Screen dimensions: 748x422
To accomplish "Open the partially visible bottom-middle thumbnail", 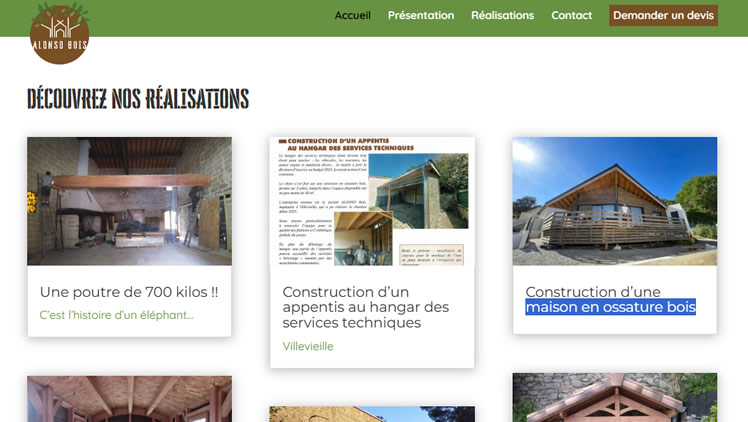I will point(372,414).
